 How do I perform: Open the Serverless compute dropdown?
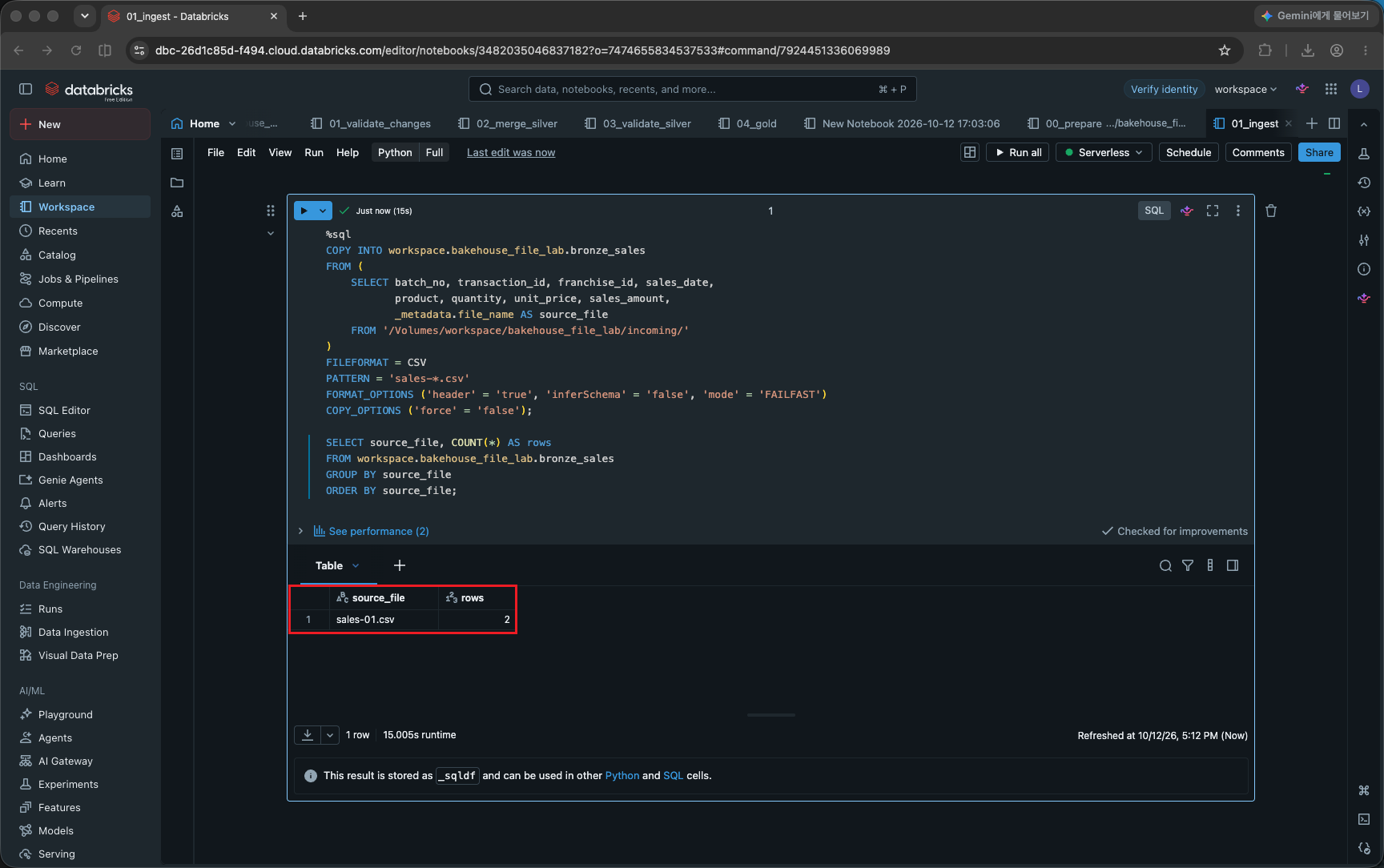pyautogui.click(x=1104, y=152)
